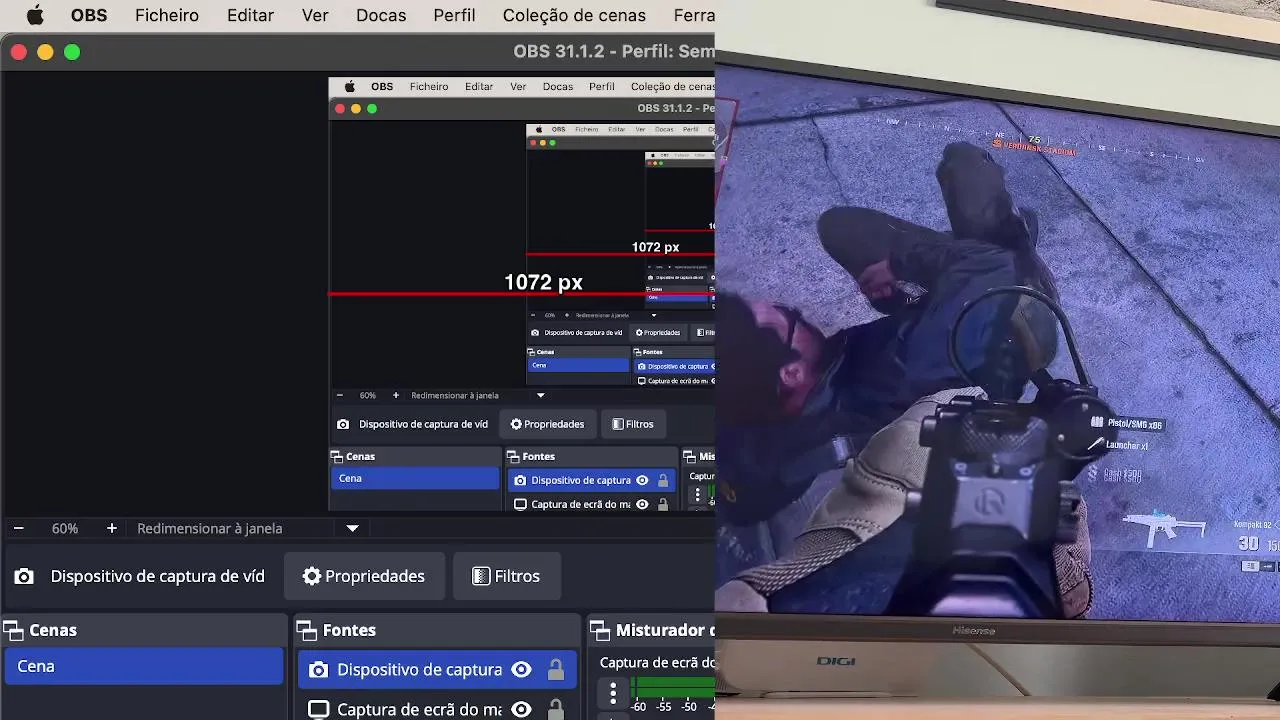
Task: Open the Perfil menu in the top menu bar
Action: pyautogui.click(x=454, y=15)
